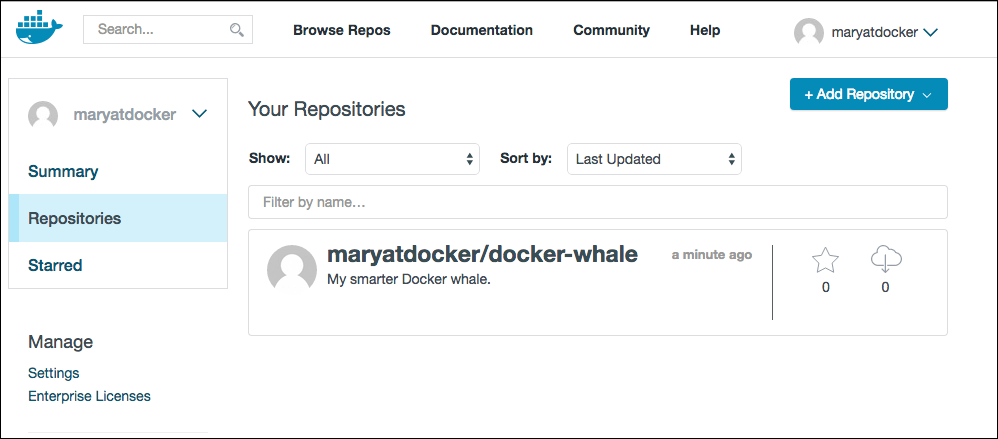Click the search magnifying glass icon
This screenshot has width=998, height=439.
pos(237,30)
